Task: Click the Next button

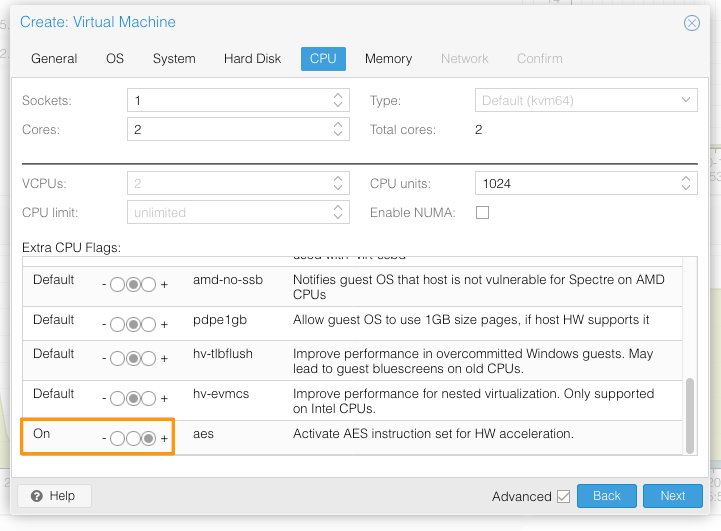Action: pyautogui.click(x=672, y=496)
